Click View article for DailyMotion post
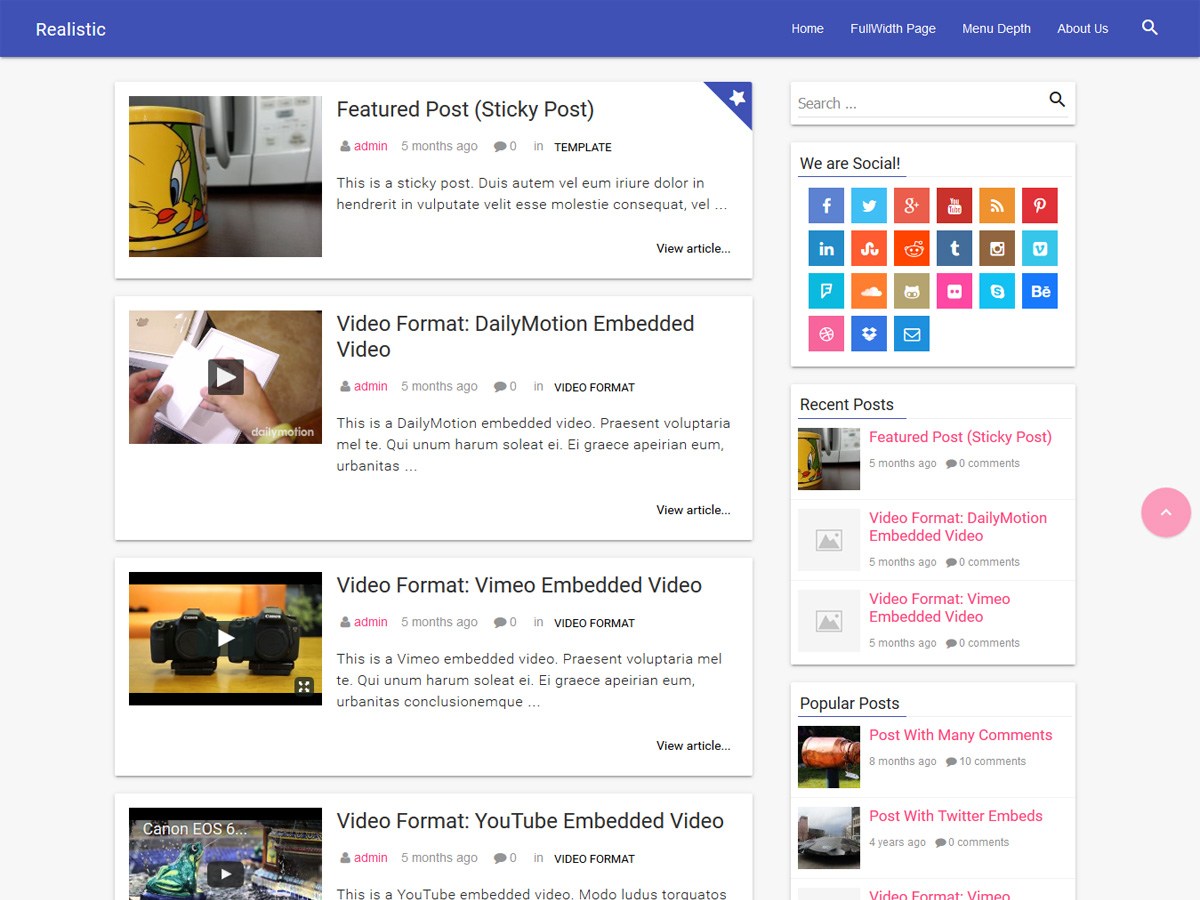 click(693, 510)
